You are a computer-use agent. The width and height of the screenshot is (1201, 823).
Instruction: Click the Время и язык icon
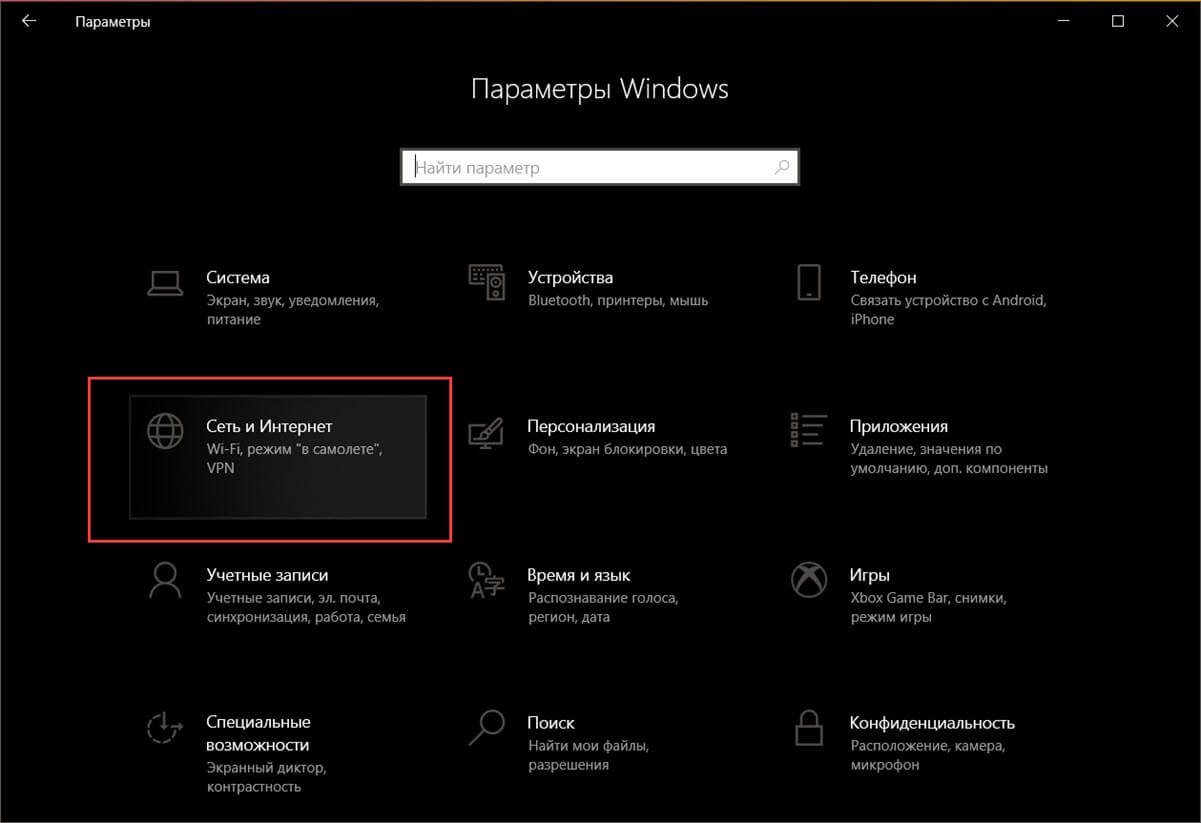[486, 579]
